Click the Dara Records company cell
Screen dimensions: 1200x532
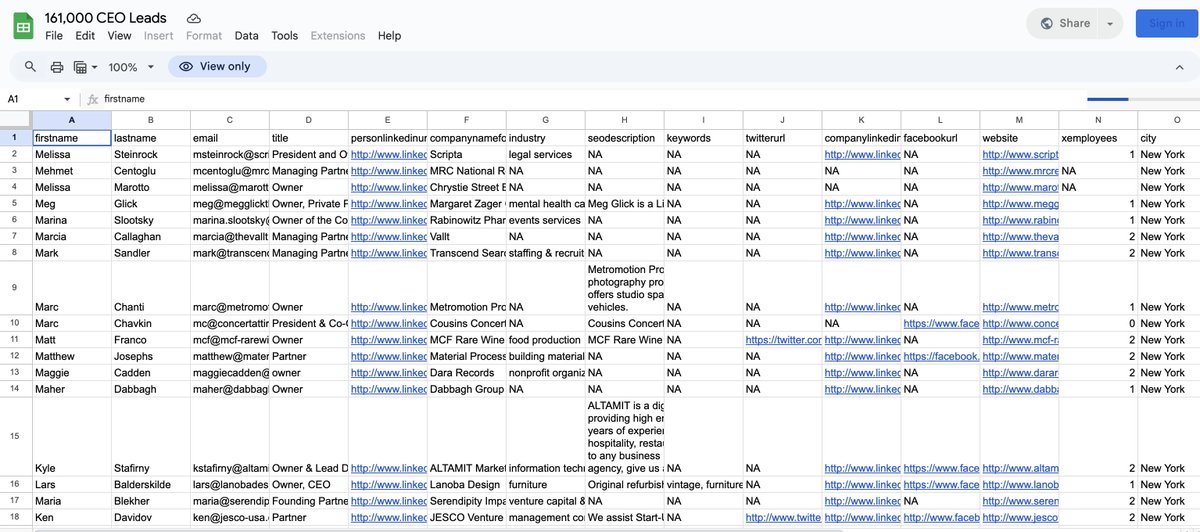467,372
